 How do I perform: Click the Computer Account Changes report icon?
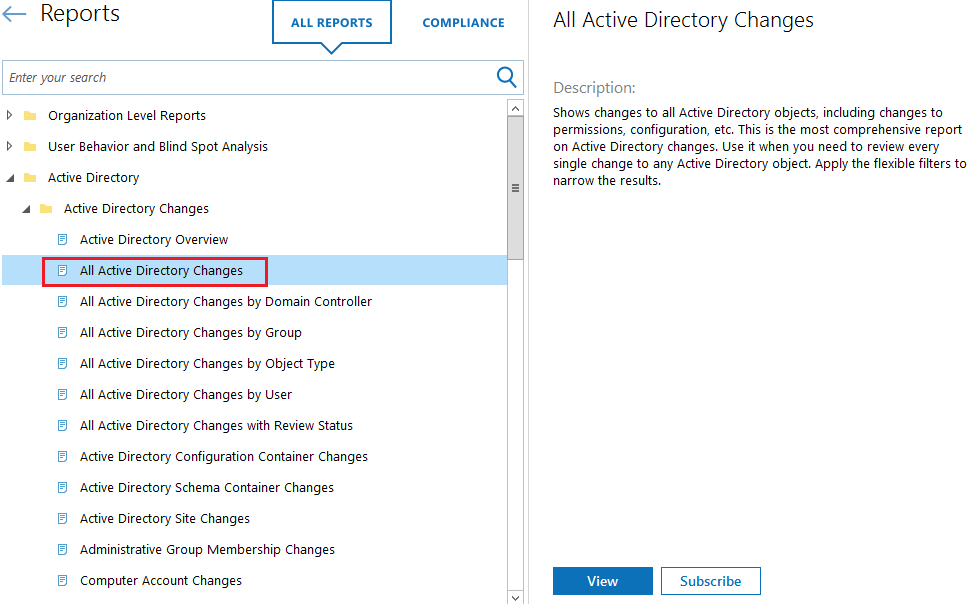click(62, 581)
